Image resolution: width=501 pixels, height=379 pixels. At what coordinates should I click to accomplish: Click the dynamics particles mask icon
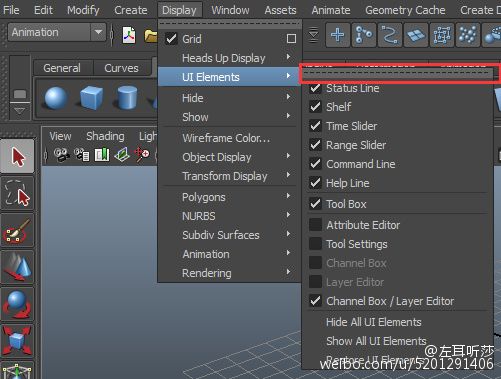point(468,35)
